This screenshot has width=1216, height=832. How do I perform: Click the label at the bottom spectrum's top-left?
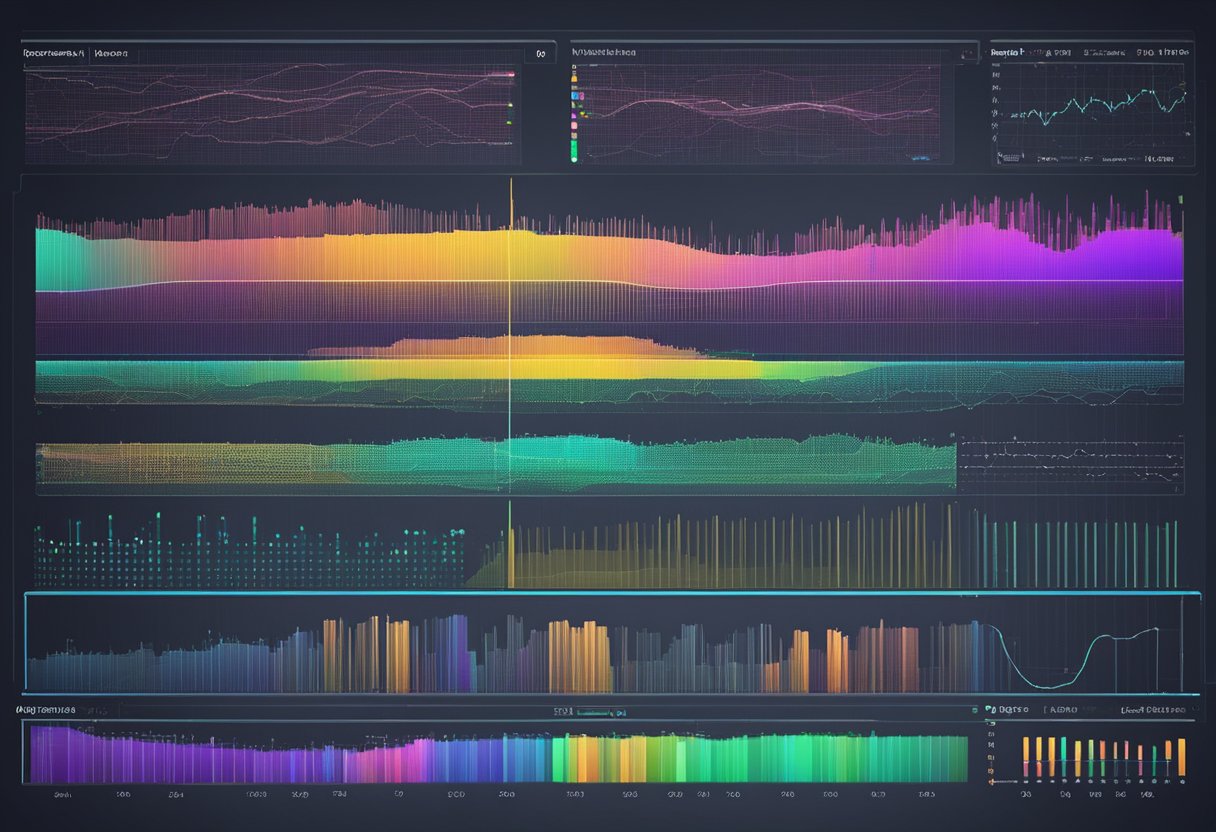click(45, 709)
